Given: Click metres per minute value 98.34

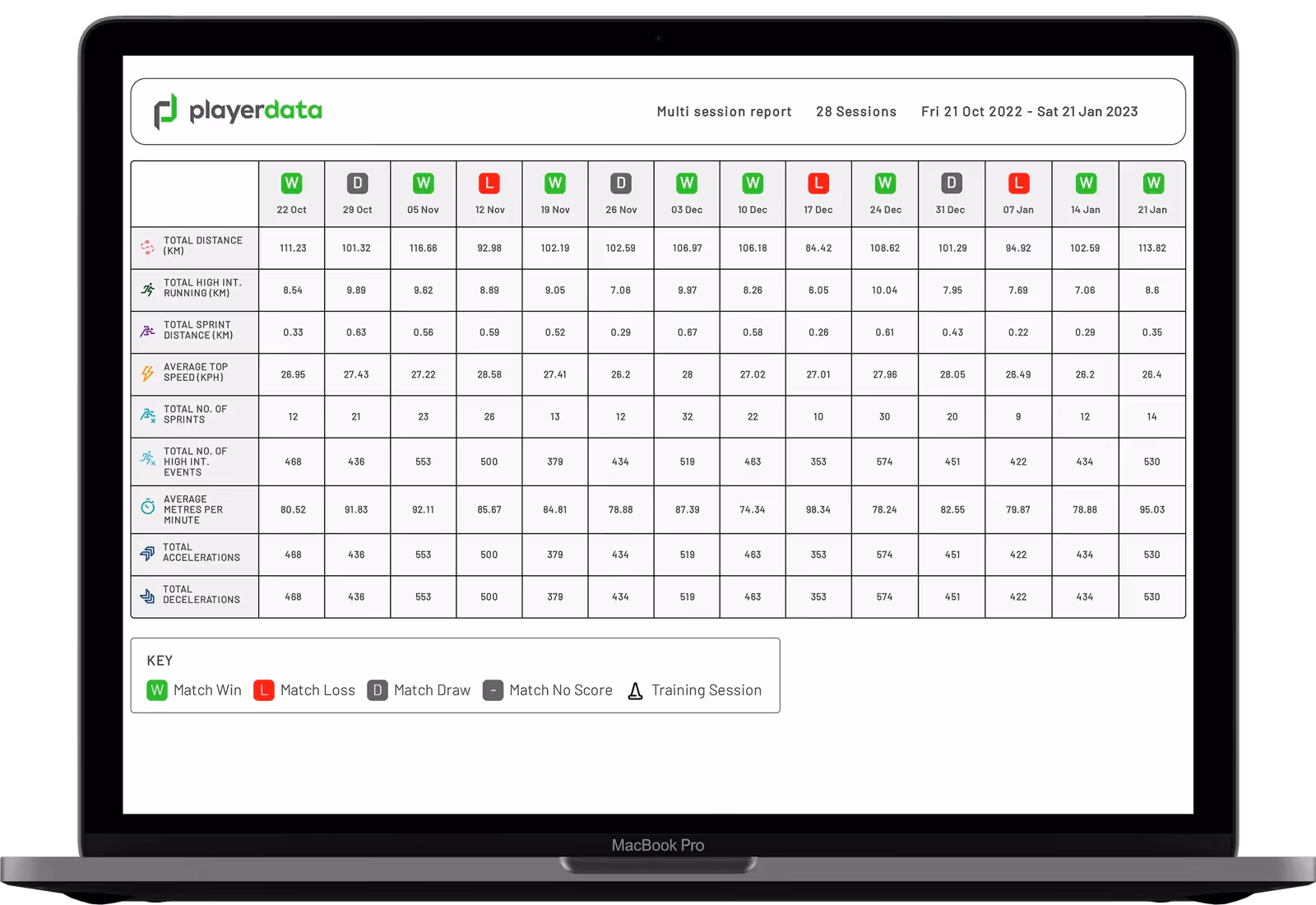Looking at the screenshot, I should pyautogui.click(x=818, y=510).
